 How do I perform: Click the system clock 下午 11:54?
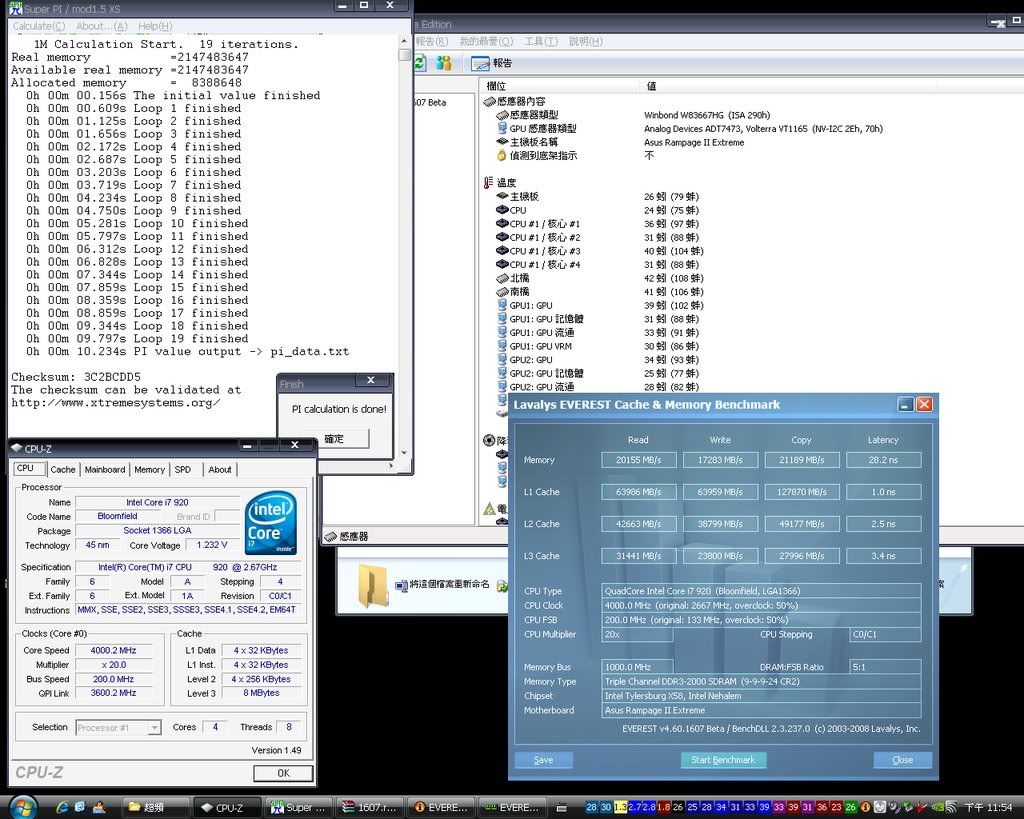[988, 808]
